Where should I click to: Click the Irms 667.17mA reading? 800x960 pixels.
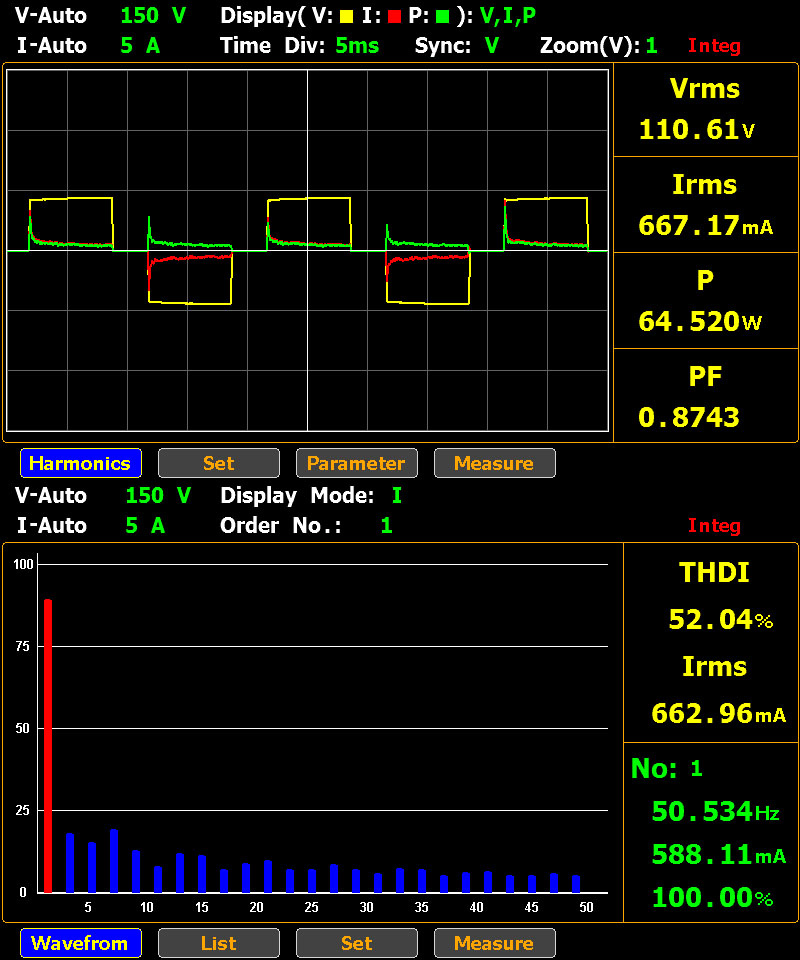pos(705,205)
